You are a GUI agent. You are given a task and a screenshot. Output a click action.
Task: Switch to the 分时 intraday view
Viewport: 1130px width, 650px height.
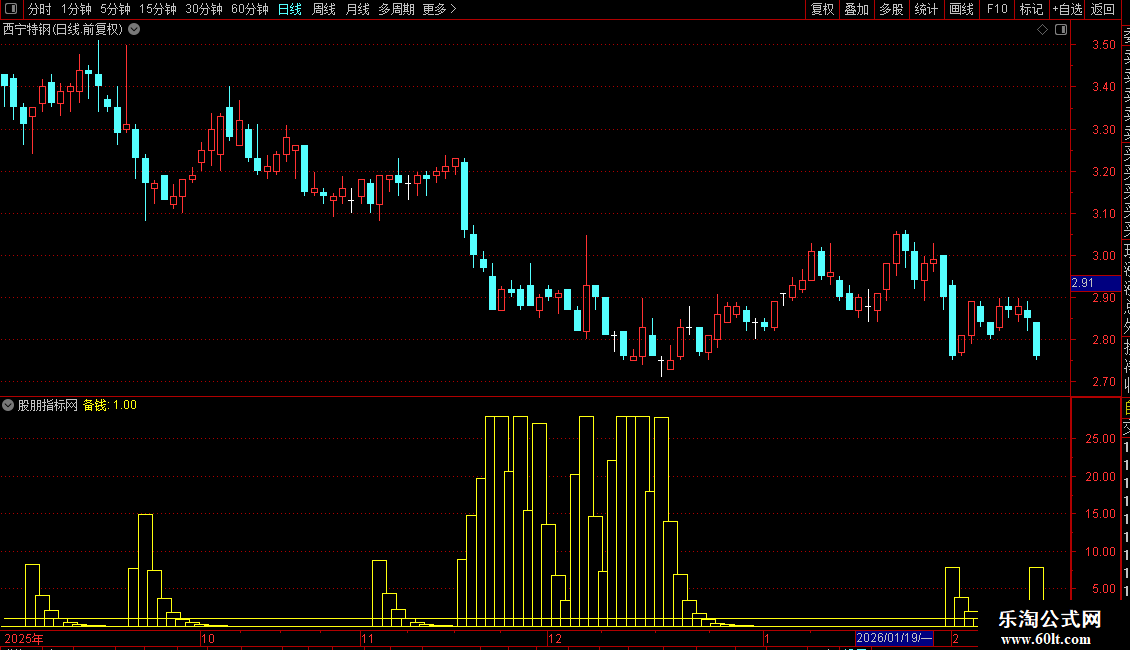tap(40, 9)
